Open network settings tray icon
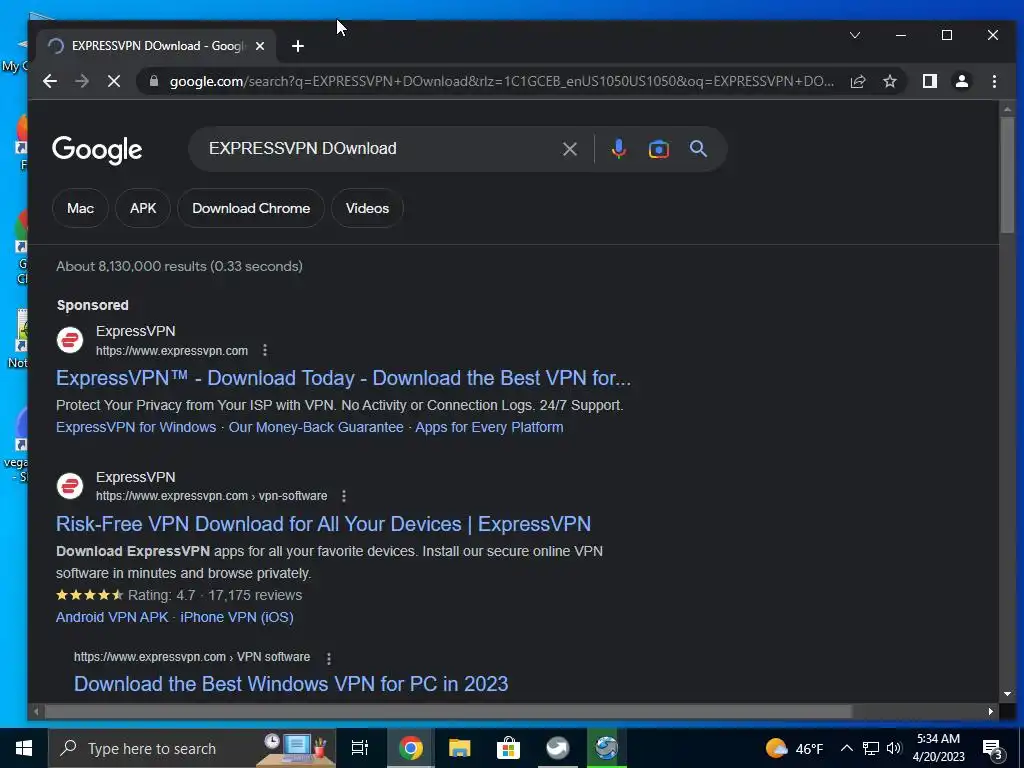The width and height of the screenshot is (1024, 768). click(871, 748)
